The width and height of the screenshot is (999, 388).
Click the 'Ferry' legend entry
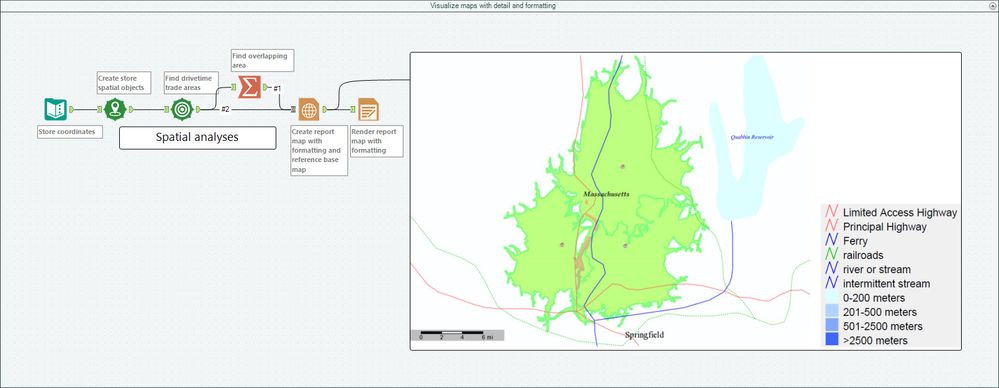pos(847,241)
